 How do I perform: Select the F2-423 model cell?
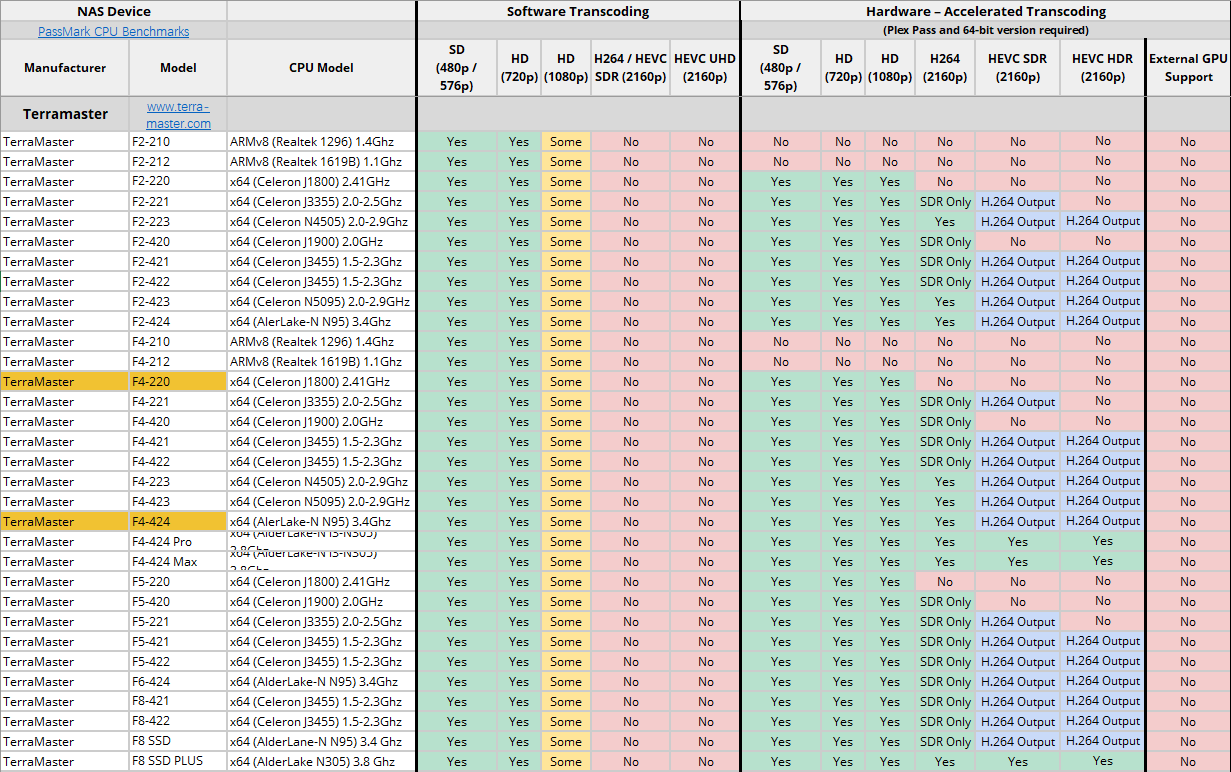click(x=178, y=301)
